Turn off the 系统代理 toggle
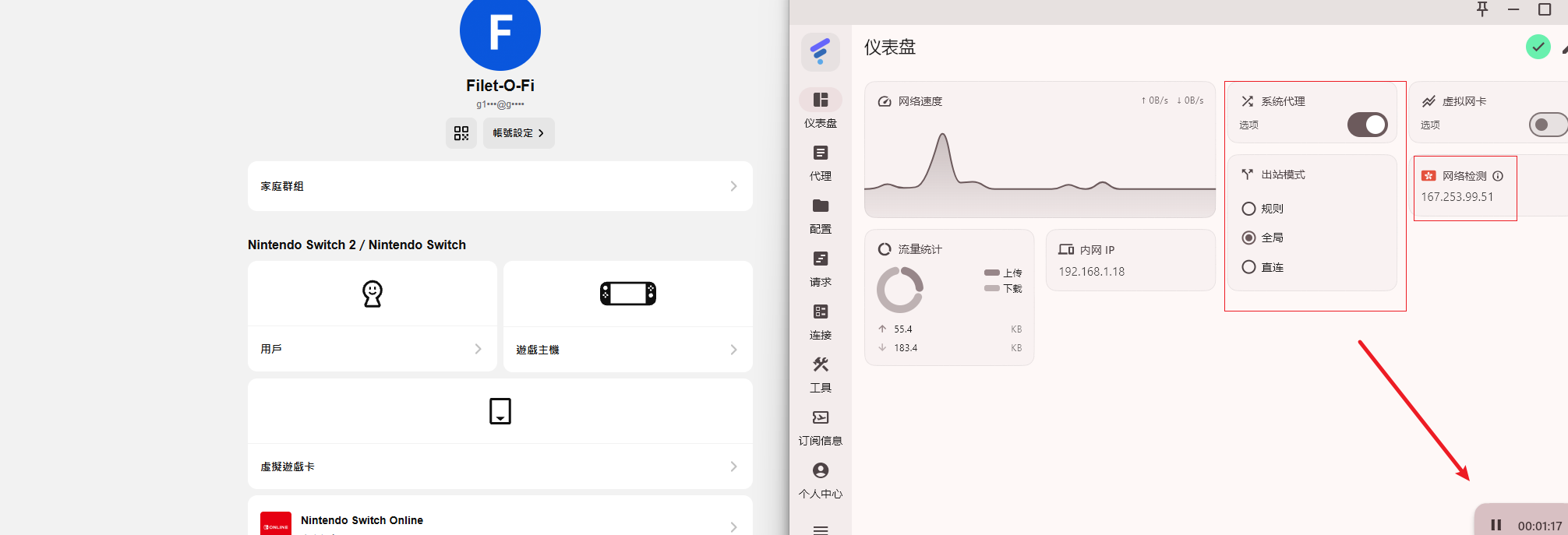 1368,125
